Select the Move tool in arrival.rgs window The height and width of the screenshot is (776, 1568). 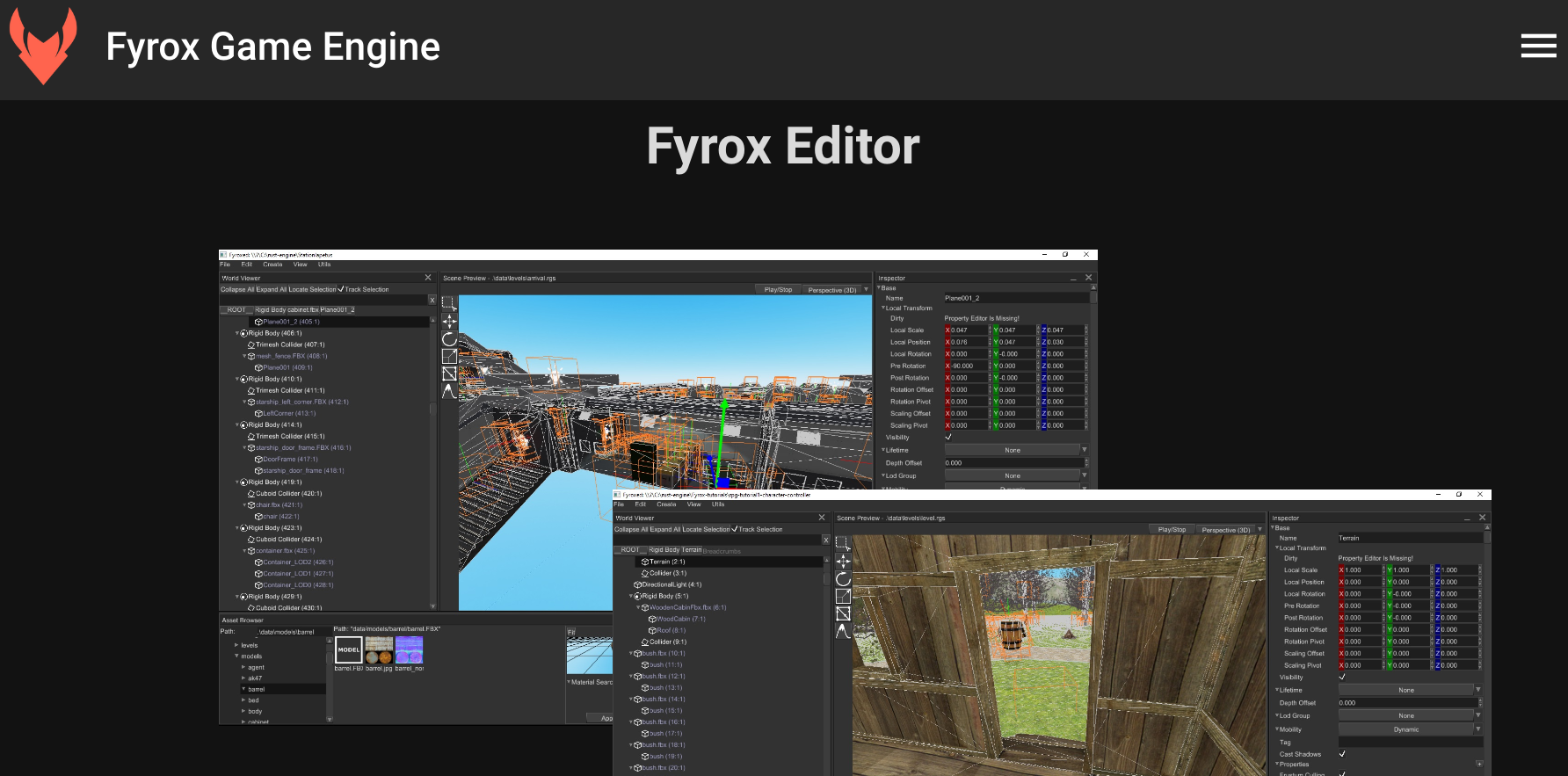(449, 322)
